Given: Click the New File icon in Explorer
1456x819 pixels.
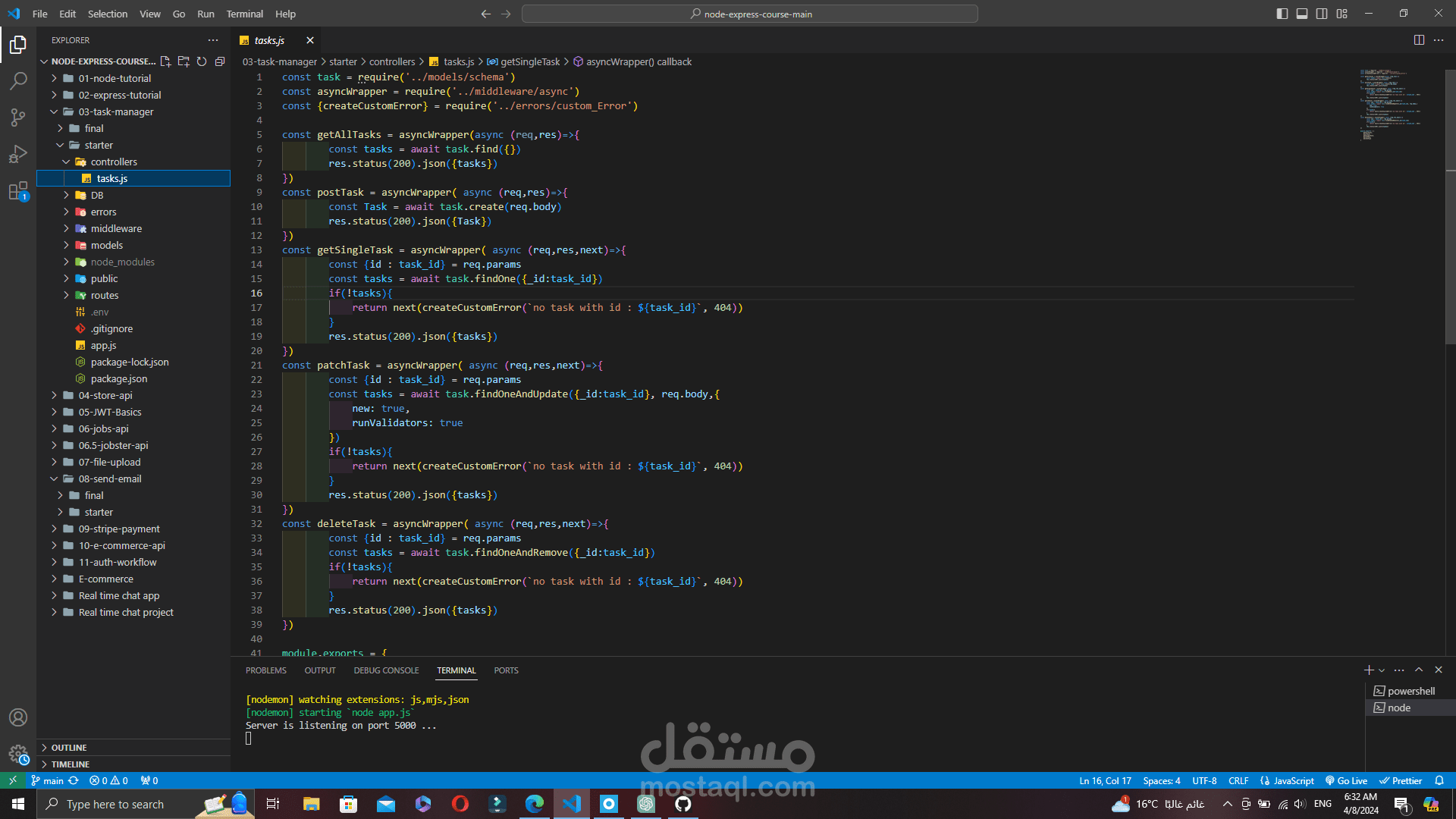Looking at the screenshot, I should pyautogui.click(x=165, y=61).
